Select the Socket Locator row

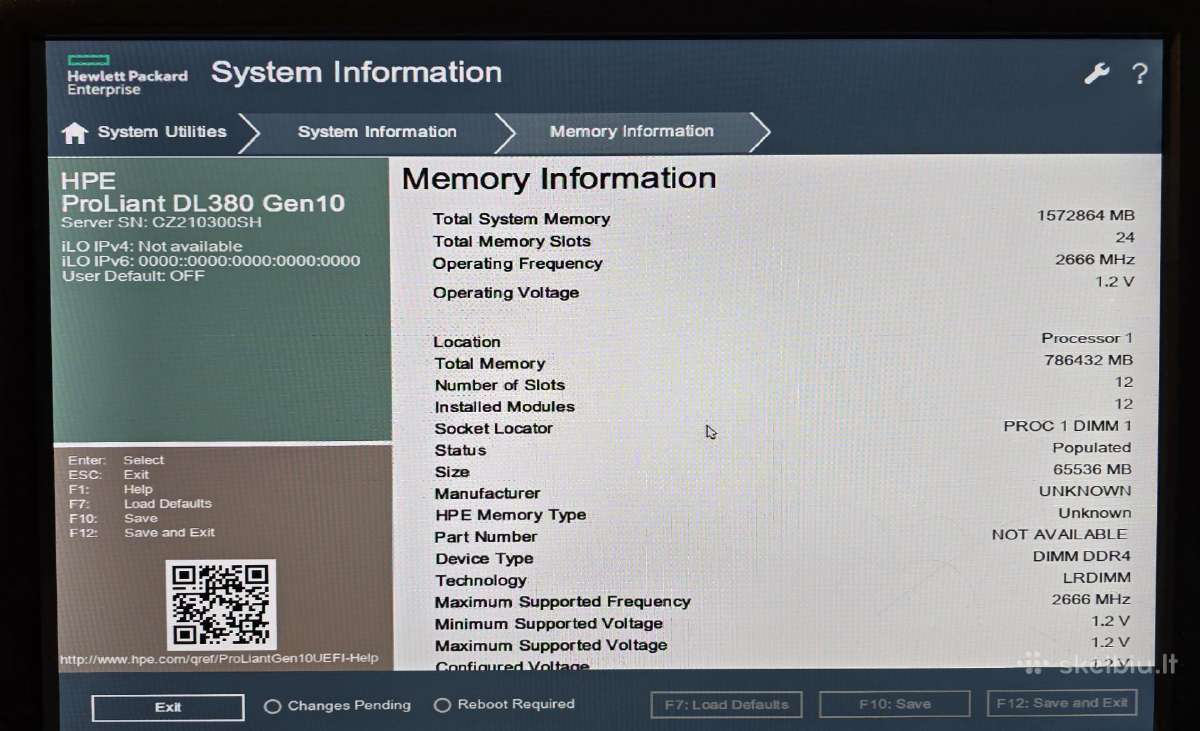(783, 428)
